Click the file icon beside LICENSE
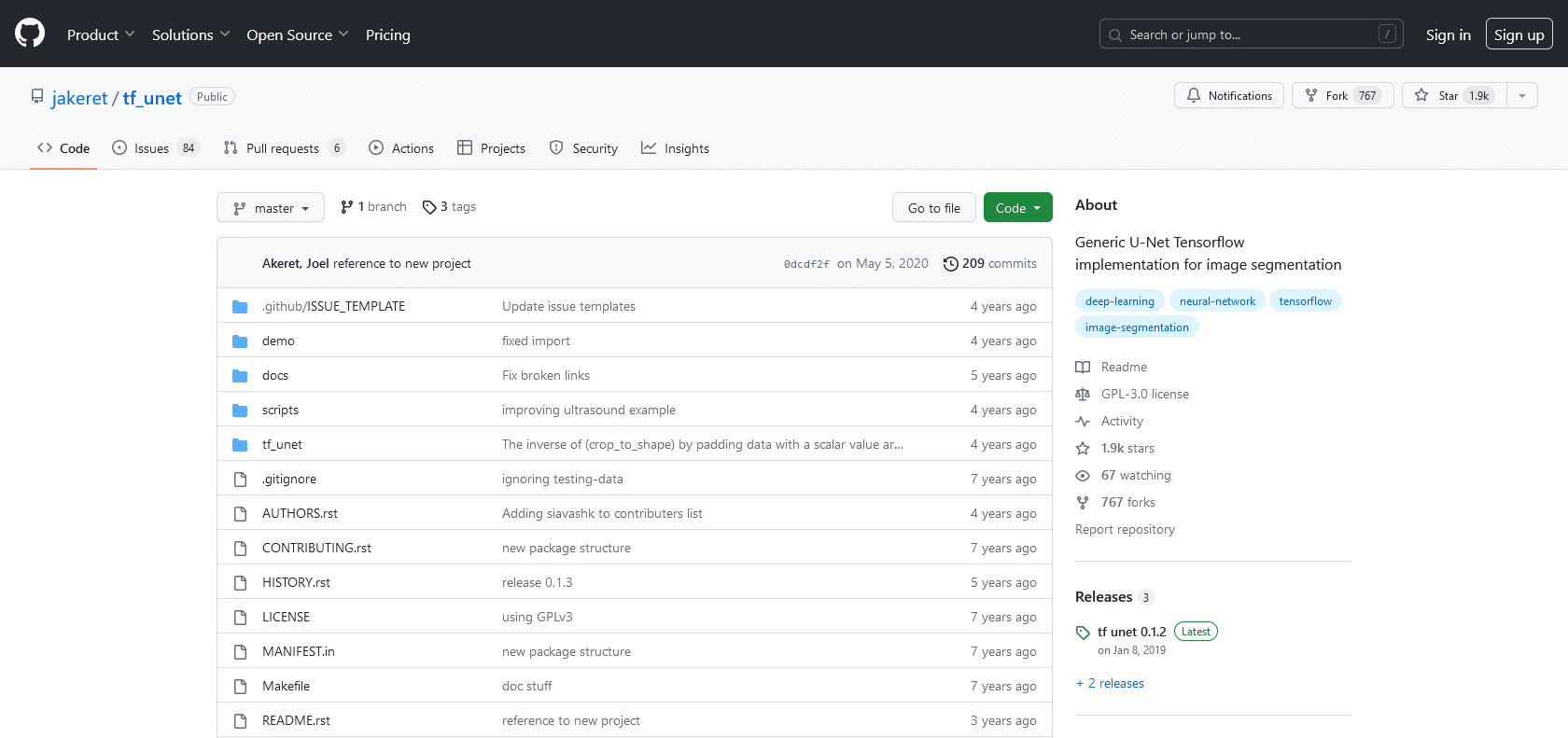1568x738 pixels. coord(240,618)
